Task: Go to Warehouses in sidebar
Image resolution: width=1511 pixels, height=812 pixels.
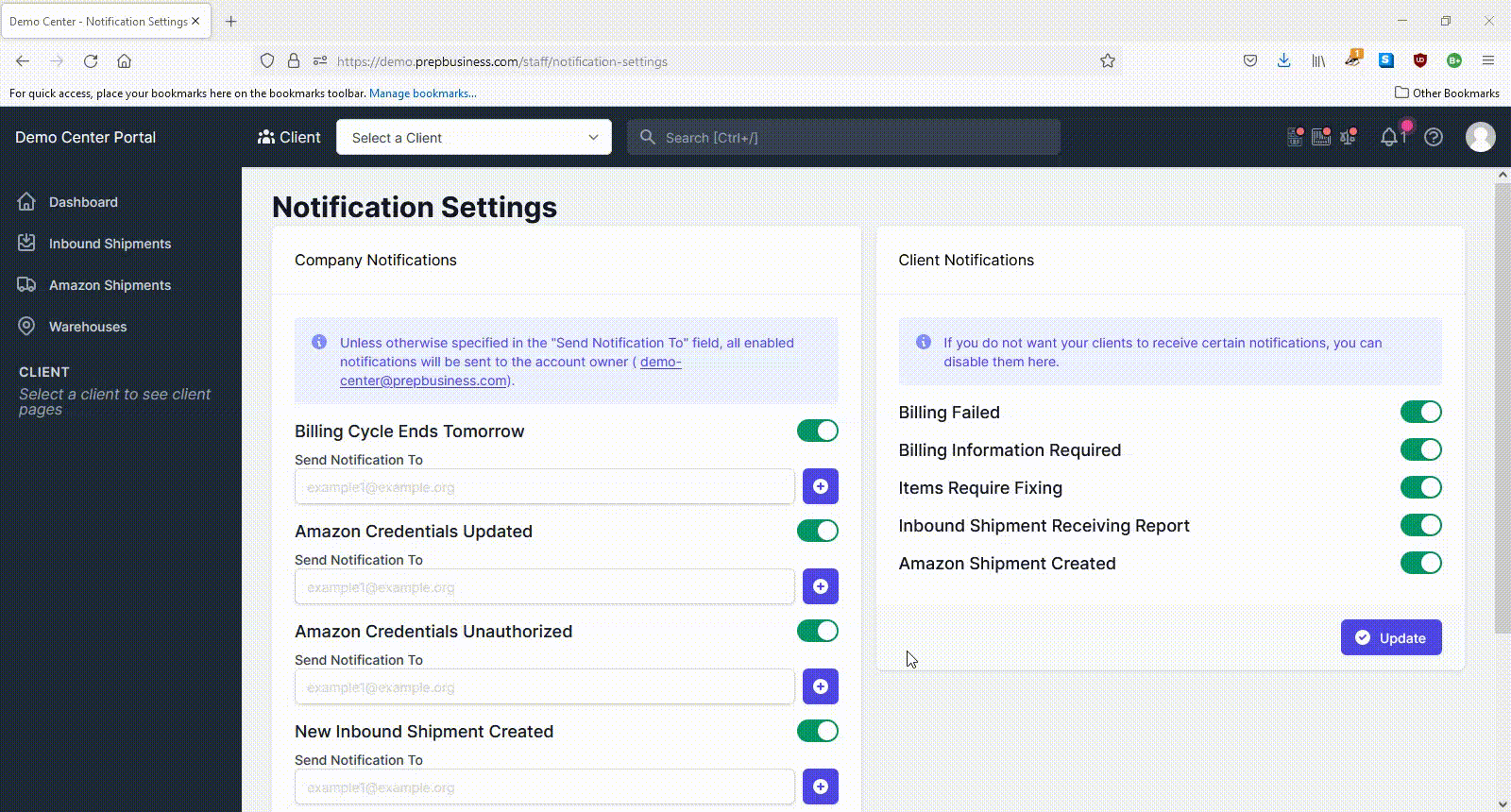Action: coord(88,327)
